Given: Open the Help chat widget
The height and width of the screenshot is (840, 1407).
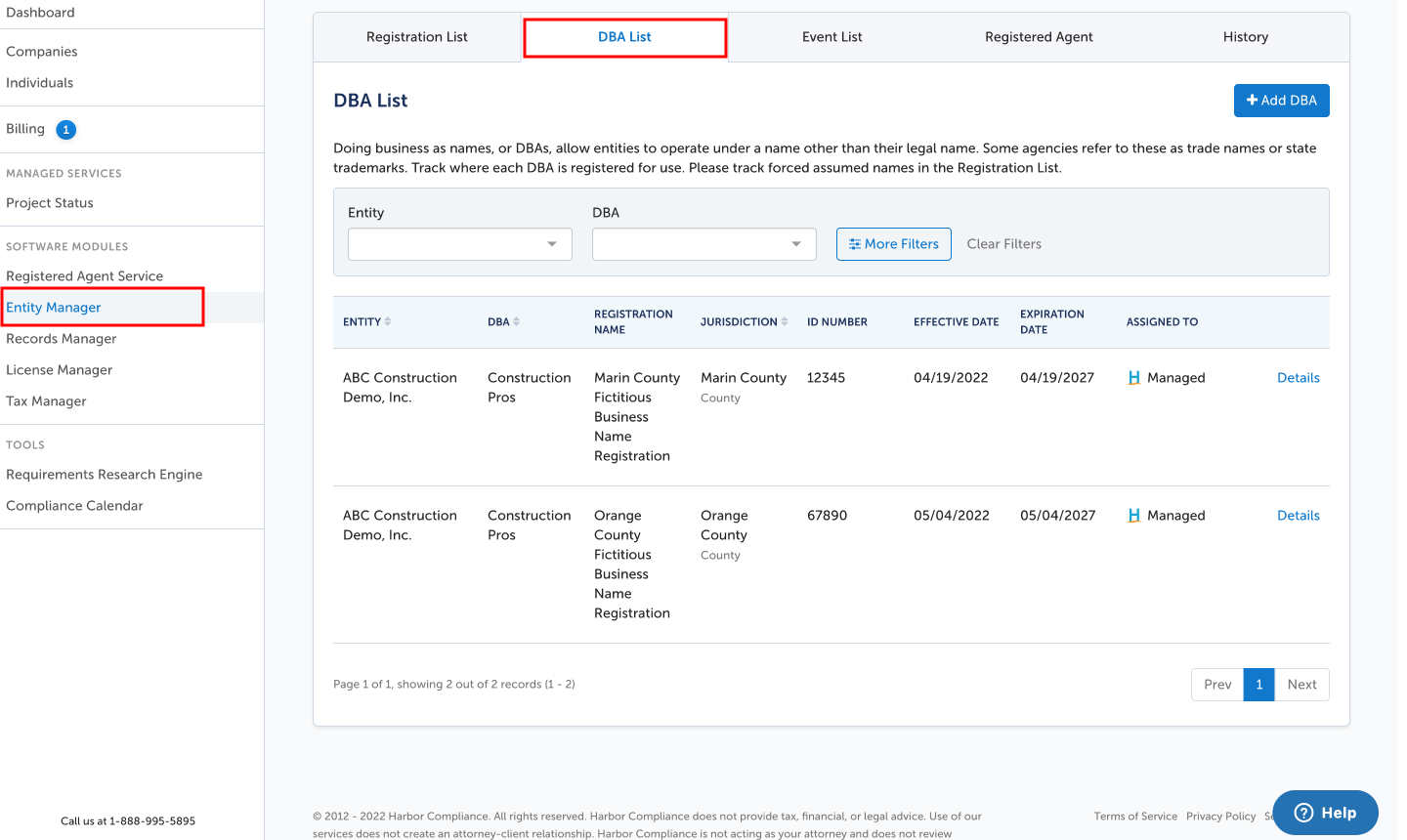Looking at the screenshot, I should pos(1325,813).
